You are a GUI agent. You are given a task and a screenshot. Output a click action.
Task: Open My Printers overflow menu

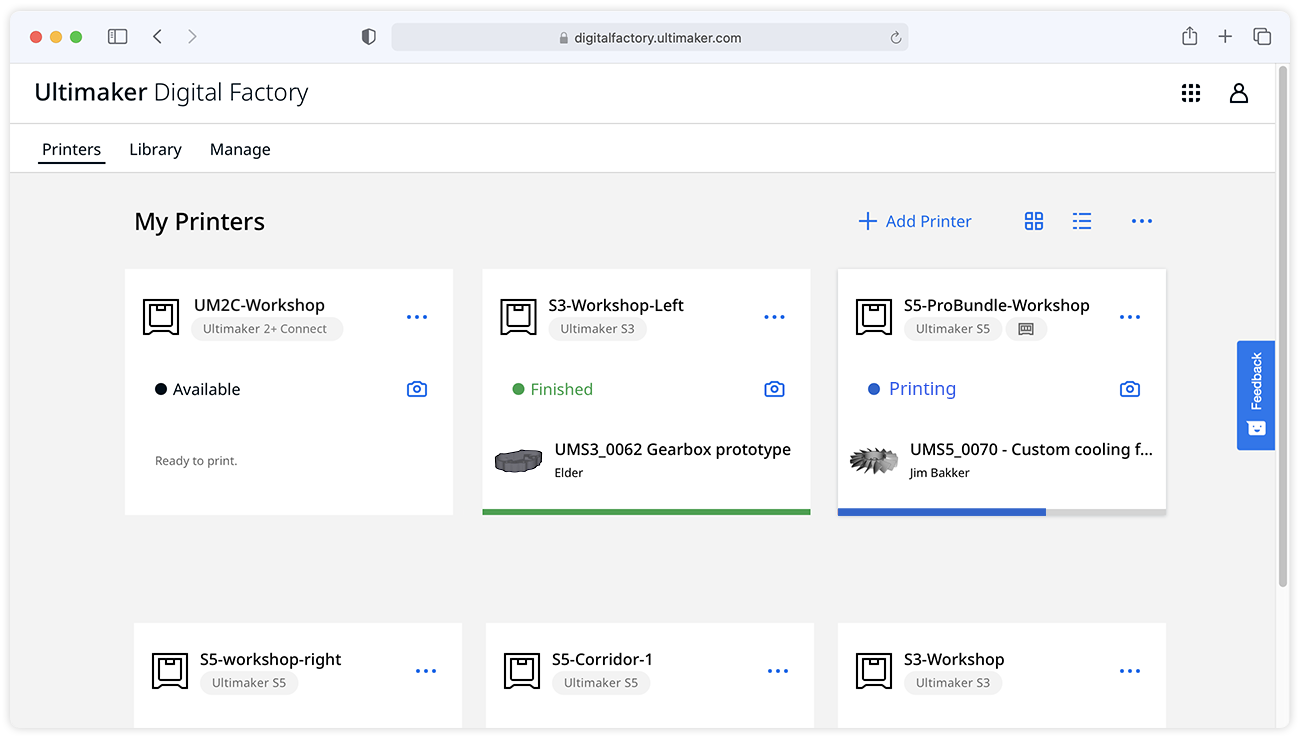coord(1142,221)
